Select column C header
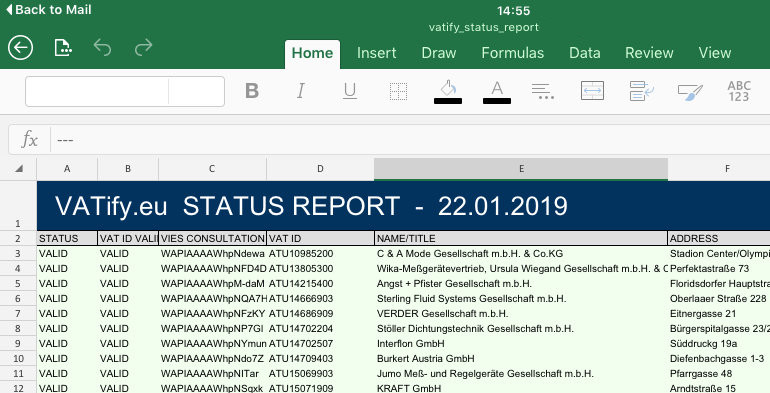The image size is (770, 393). click(212, 168)
